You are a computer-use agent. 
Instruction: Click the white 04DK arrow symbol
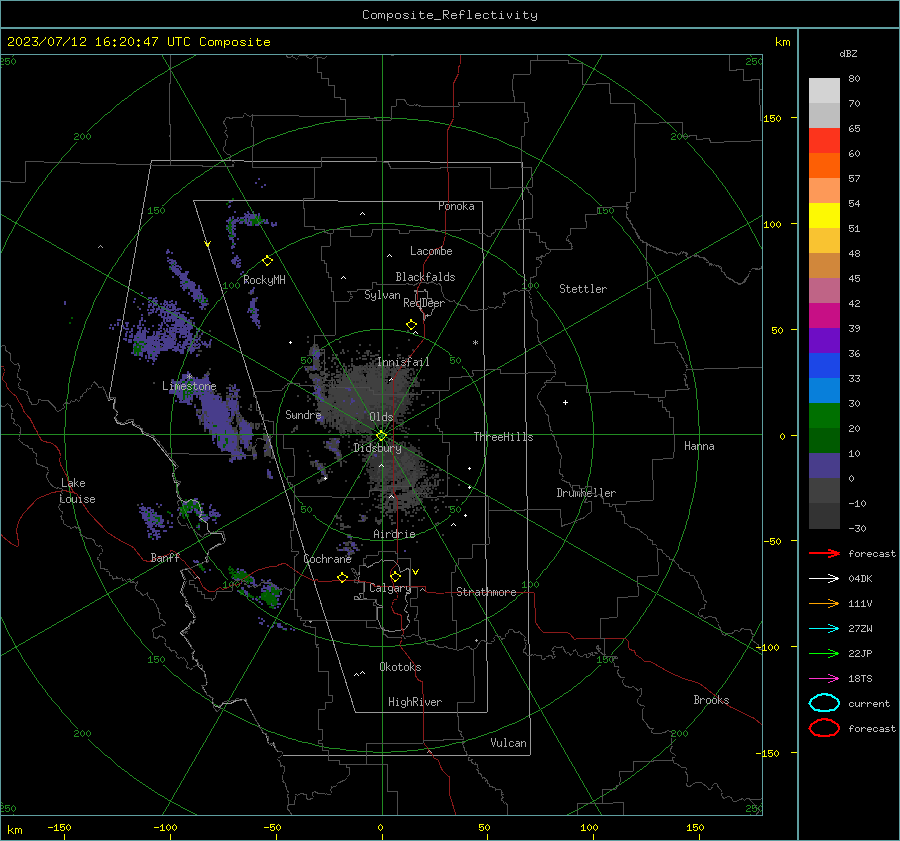(824, 579)
